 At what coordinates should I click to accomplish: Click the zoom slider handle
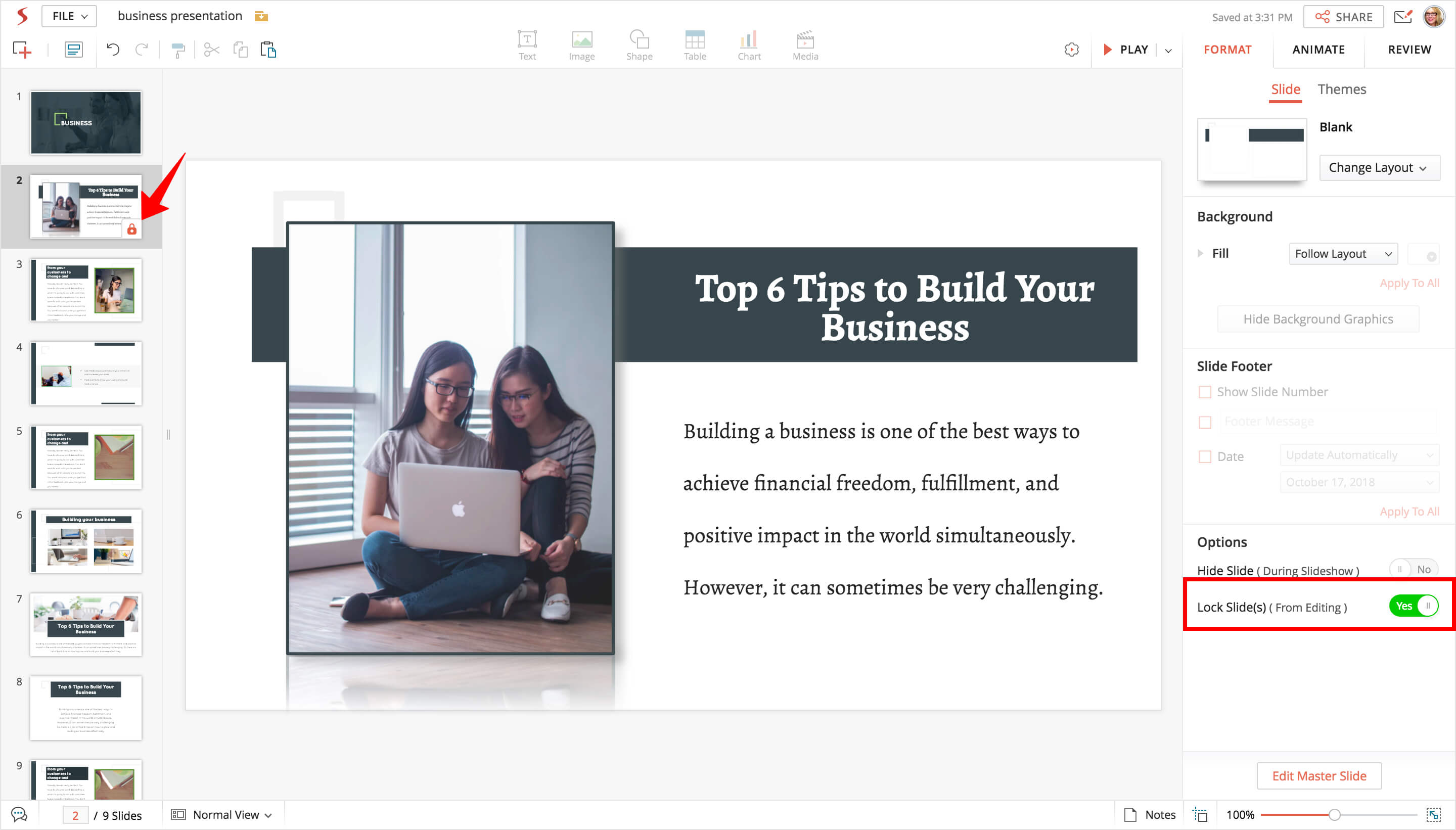(1334, 815)
